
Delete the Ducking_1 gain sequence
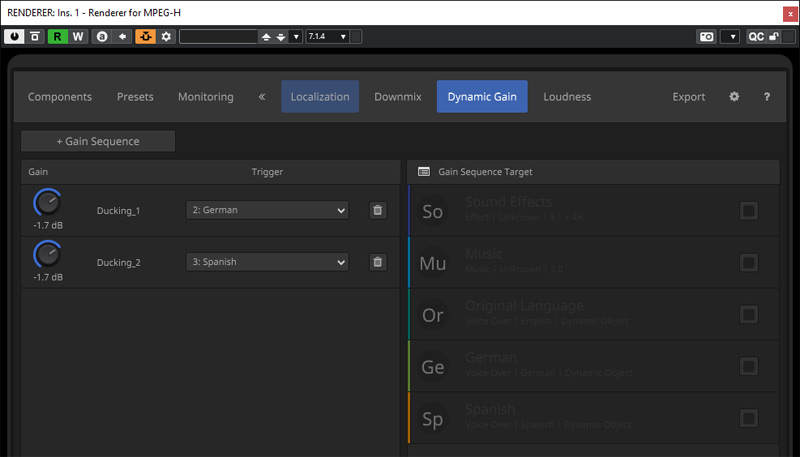pos(377,210)
